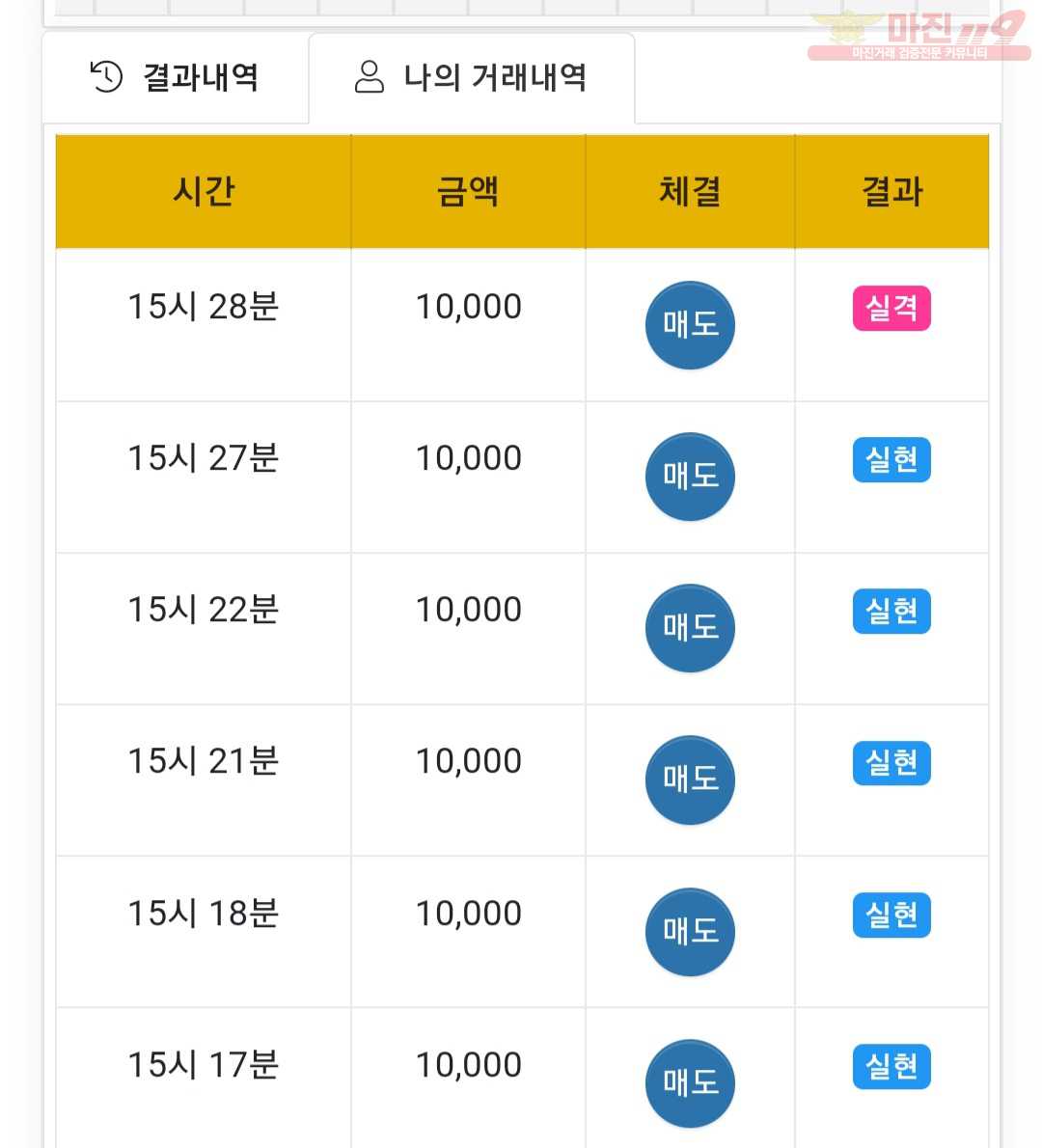Image resolution: width=1042 pixels, height=1148 pixels.
Task: Click the 결과 column header
Action: click(x=891, y=192)
